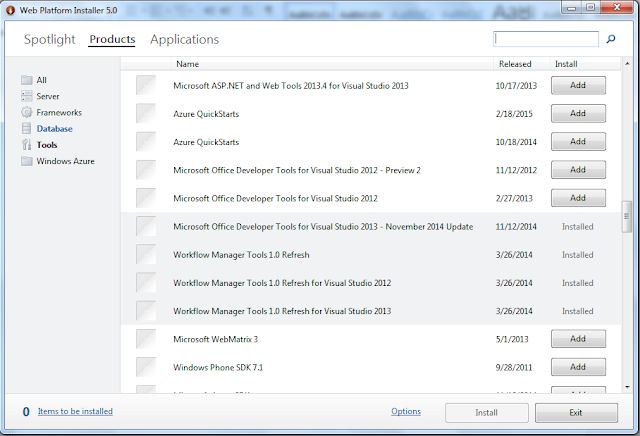640x436 pixels.
Task: Select the Frameworks category
Action: pos(59,112)
